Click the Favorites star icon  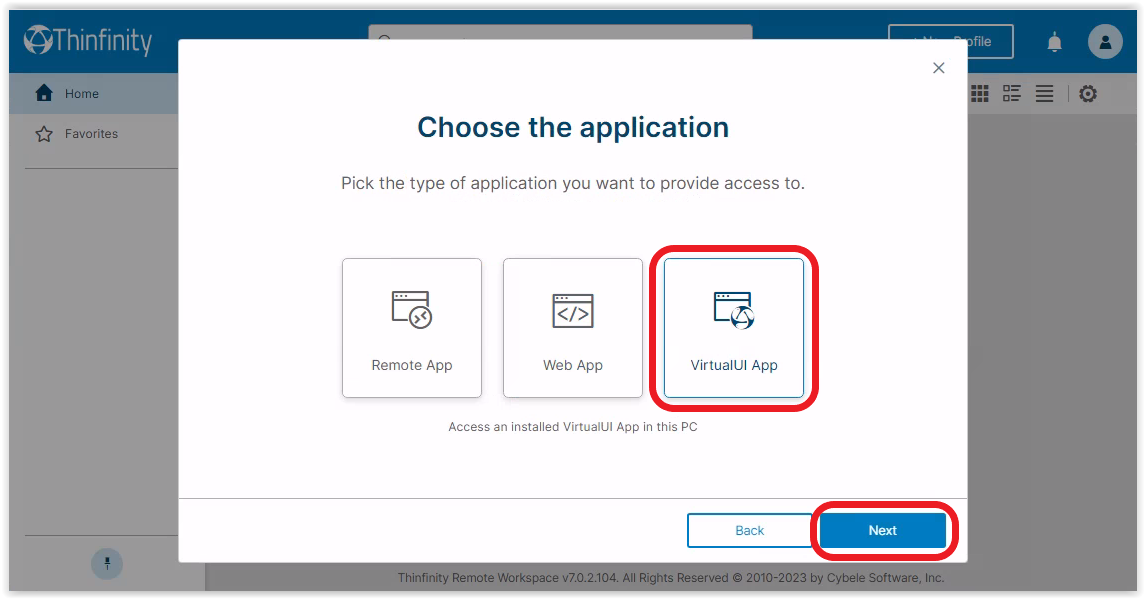pyautogui.click(x=44, y=134)
